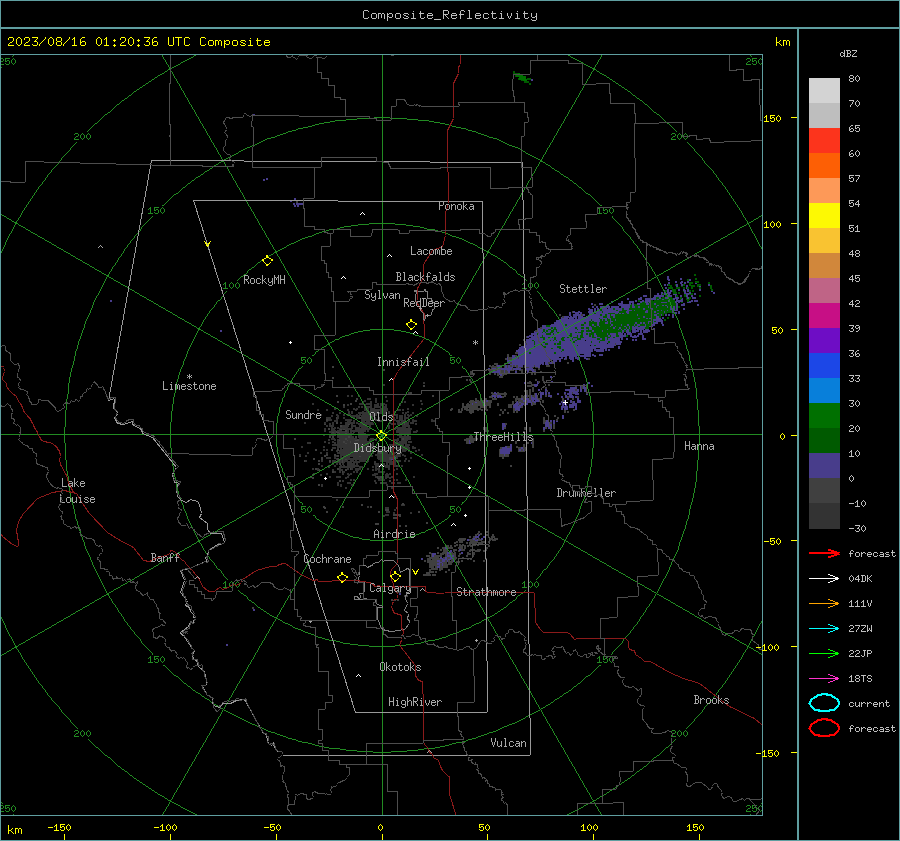Click the red 60-65 dBZ swatch
The width and height of the screenshot is (900, 841).
point(824,141)
